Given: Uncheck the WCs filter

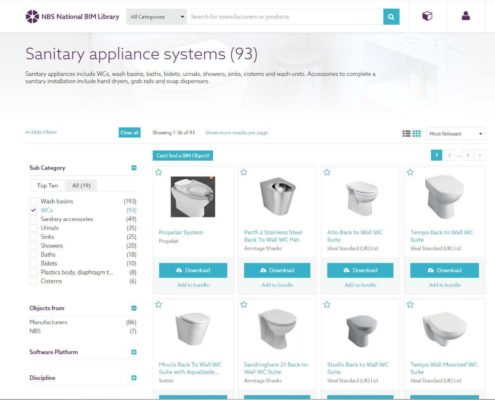Looking at the screenshot, I should [33, 210].
